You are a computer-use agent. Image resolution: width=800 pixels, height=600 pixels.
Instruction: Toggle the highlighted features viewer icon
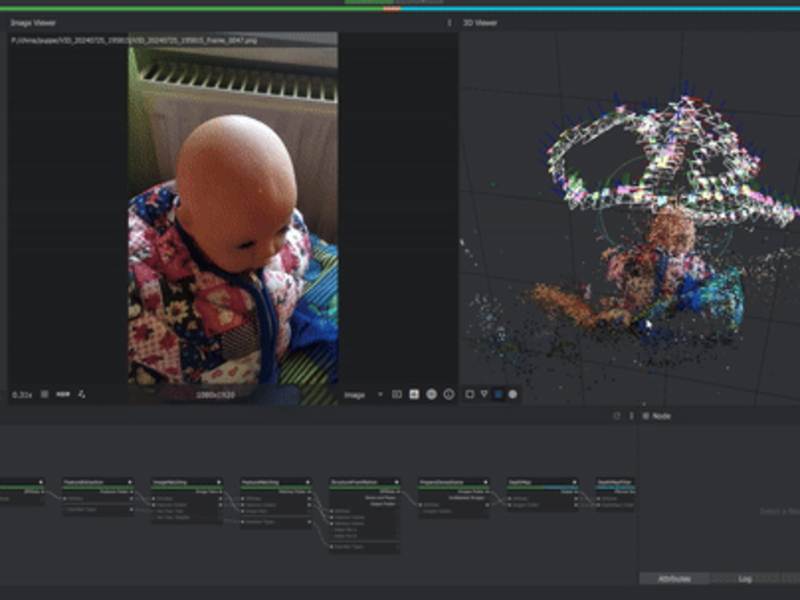(x=414, y=394)
